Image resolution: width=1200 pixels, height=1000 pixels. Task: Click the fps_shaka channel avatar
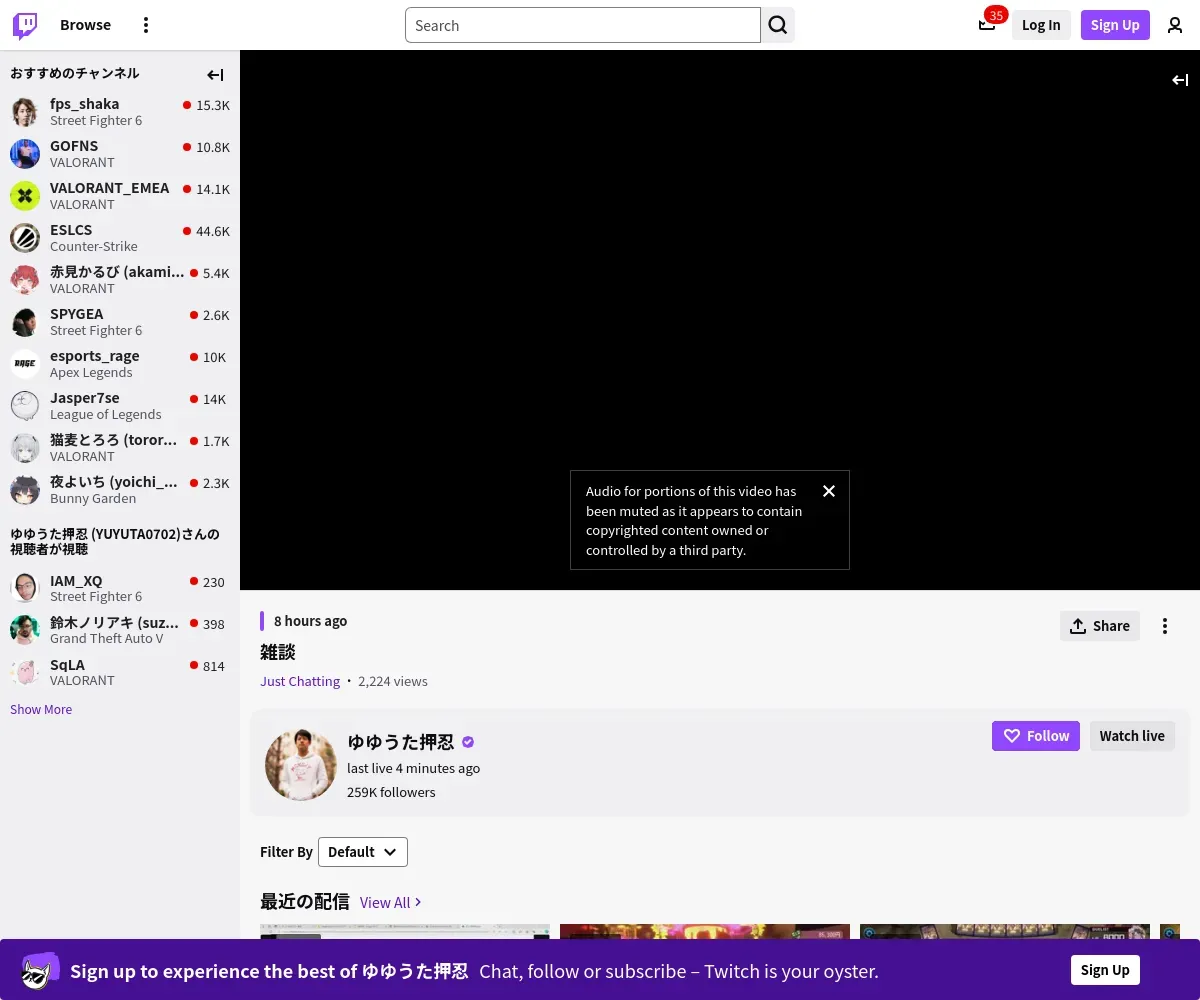[25, 112]
